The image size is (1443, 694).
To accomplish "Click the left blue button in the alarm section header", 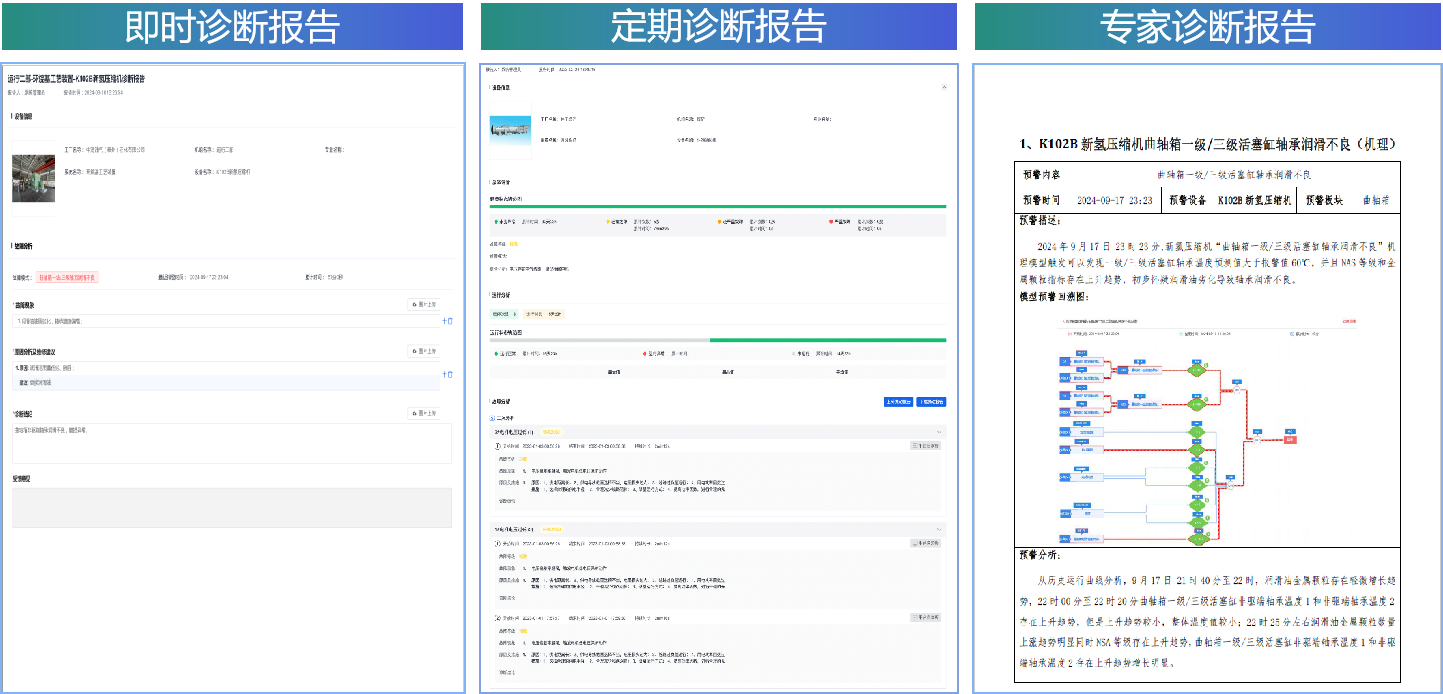I will coord(897,402).
